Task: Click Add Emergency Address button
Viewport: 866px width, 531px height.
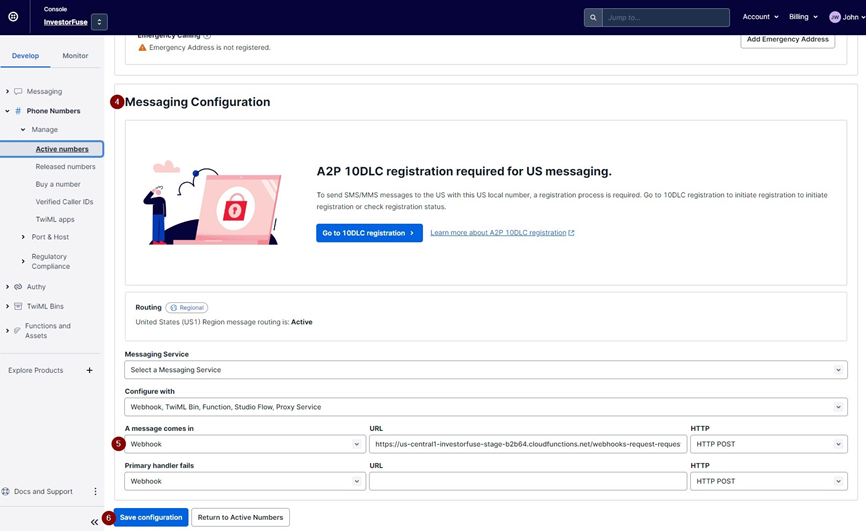Action: (x=788, y=40)
